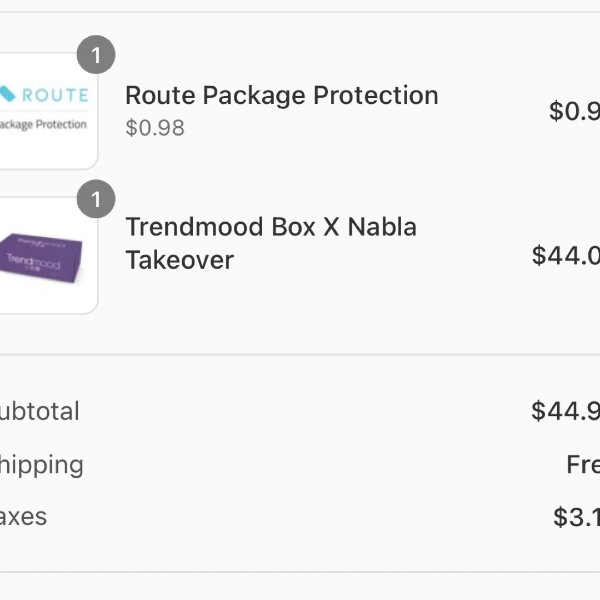This screenshot has height=600, width=600.
Task: Click Package Protection caption in Route thumbnail
Action: [x=43, y=124]
